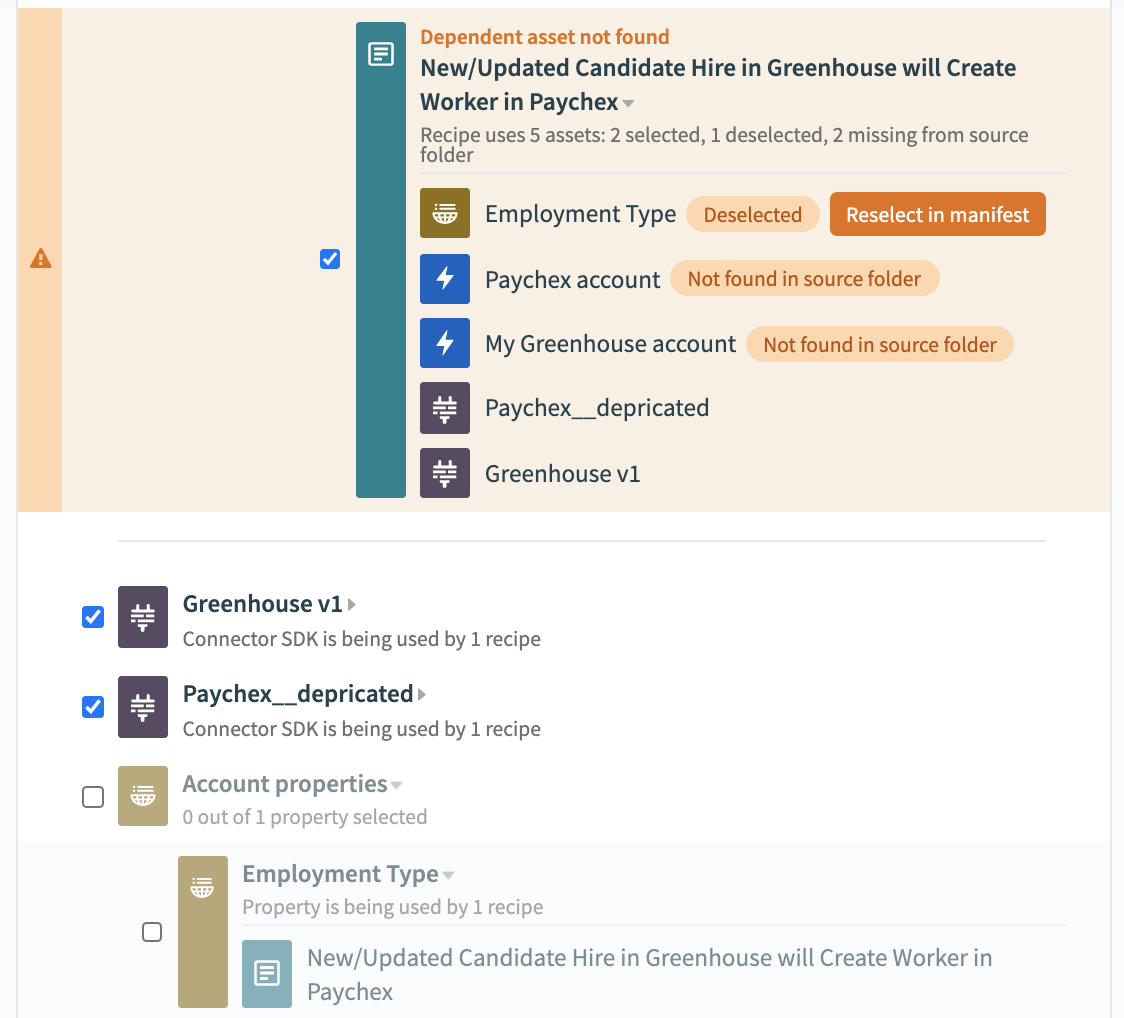Screen dimensions: 1124x1018
Task: Collapse the Employment Type property arrow
Action: [449, 876]
